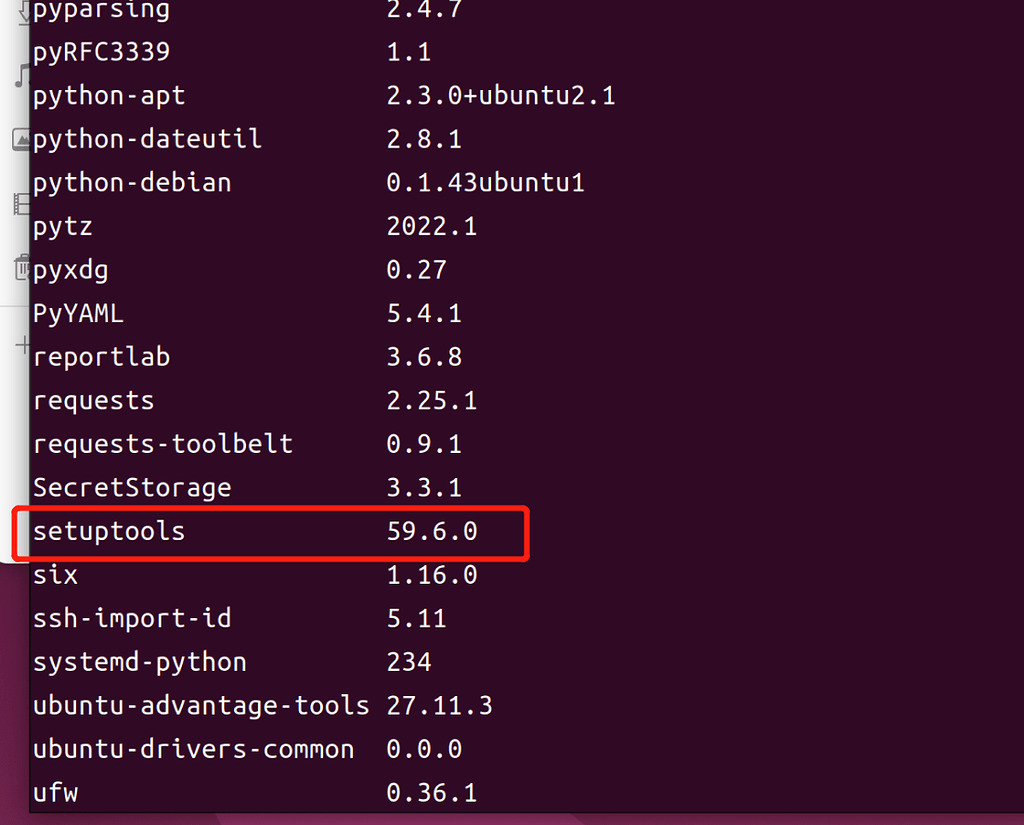This screenshot has width=1024, height=825.
Task: Click the pyRFC3339 entry
Action: click(101, 51)
